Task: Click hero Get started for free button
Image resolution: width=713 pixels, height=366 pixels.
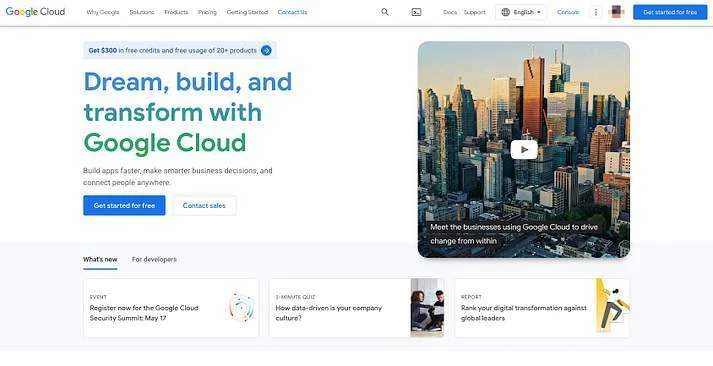Action: (124, 206)
